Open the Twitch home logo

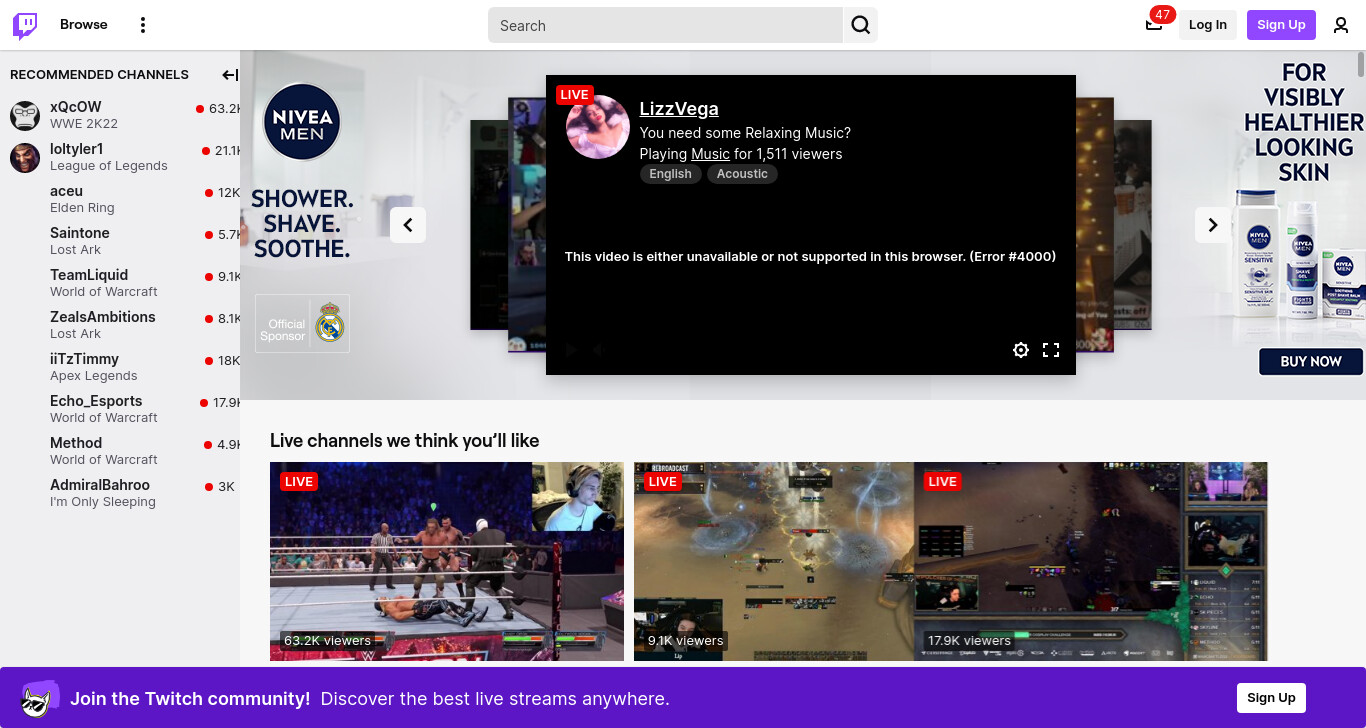25,25
